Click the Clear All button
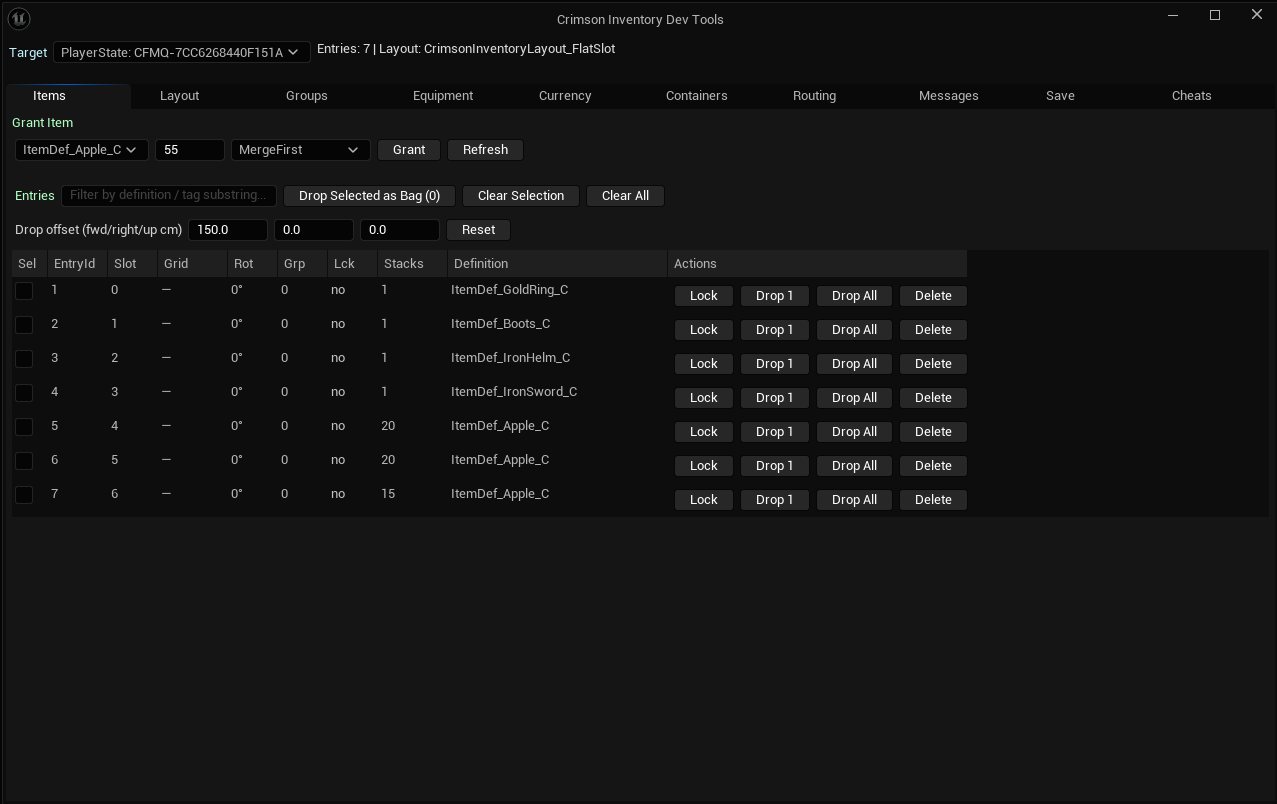Image resolution: width=1277 pixels, height=804 pixels. pyautogui.click(x=625, y=196)
